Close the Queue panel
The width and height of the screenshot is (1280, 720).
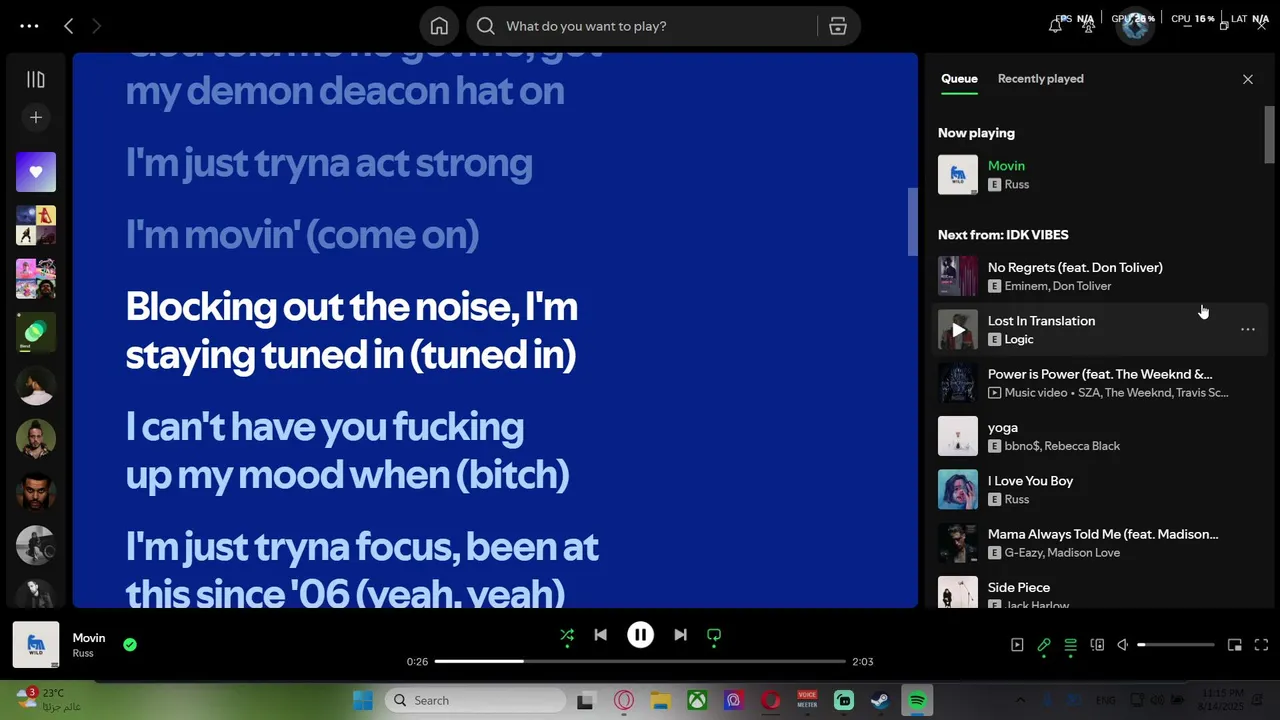pyautogui.click(x=1247, y=79)
